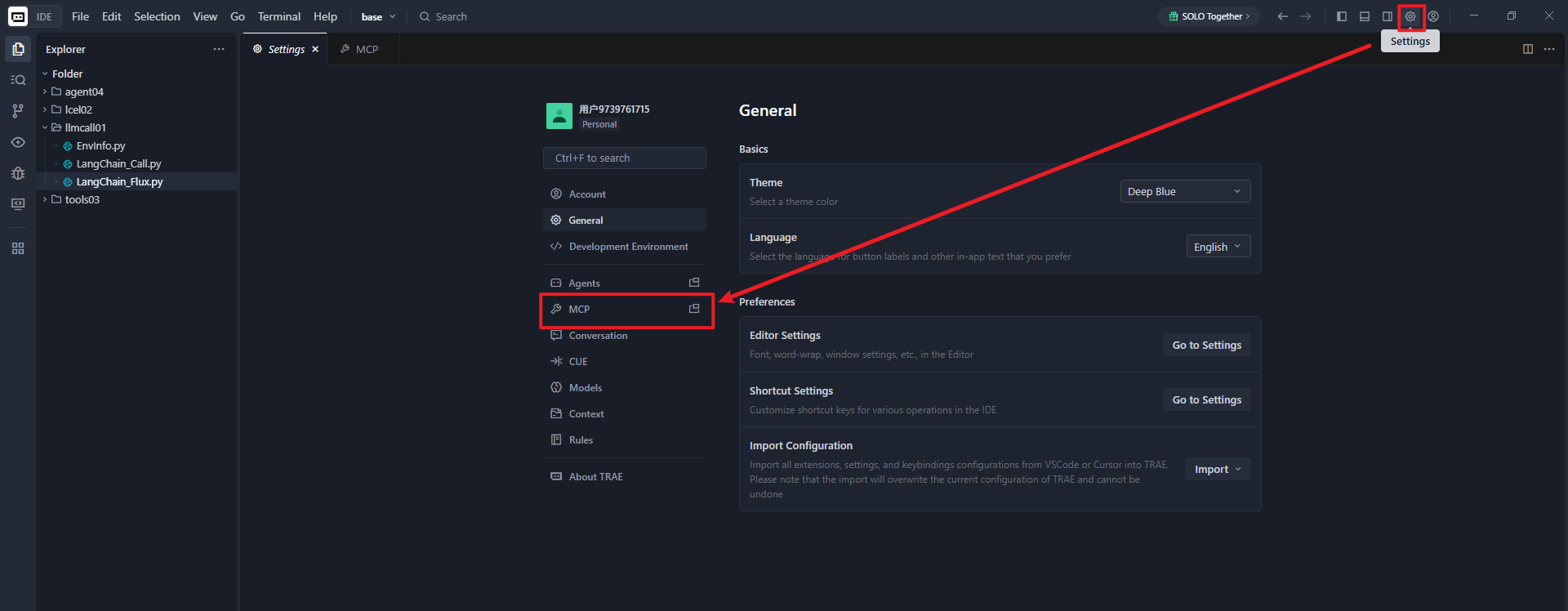Expand the tools03 folder
The height and width of the screenshot is (611, 1568).
click(82, 199)
